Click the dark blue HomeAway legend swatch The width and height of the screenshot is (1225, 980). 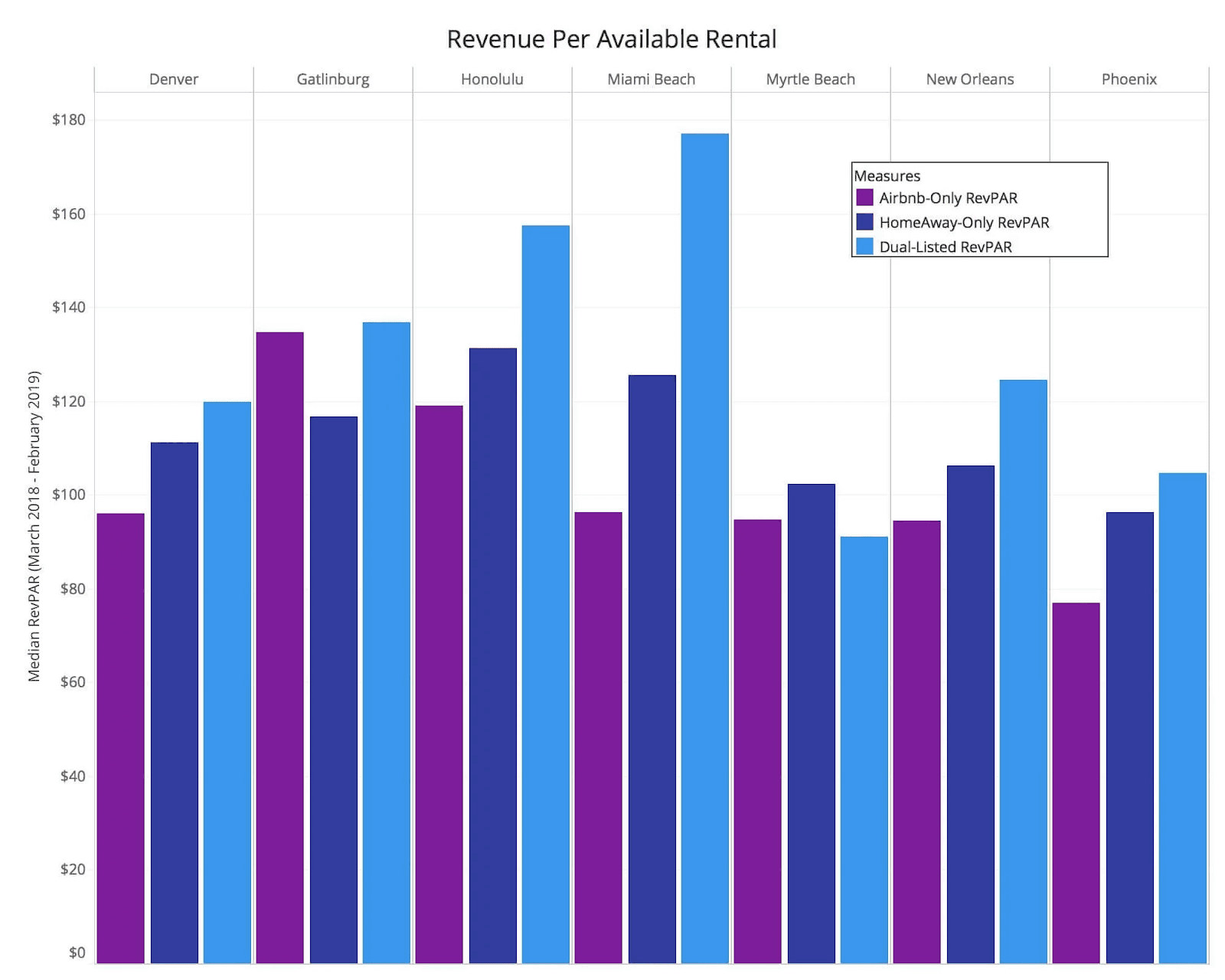click(x=864, y=222)
